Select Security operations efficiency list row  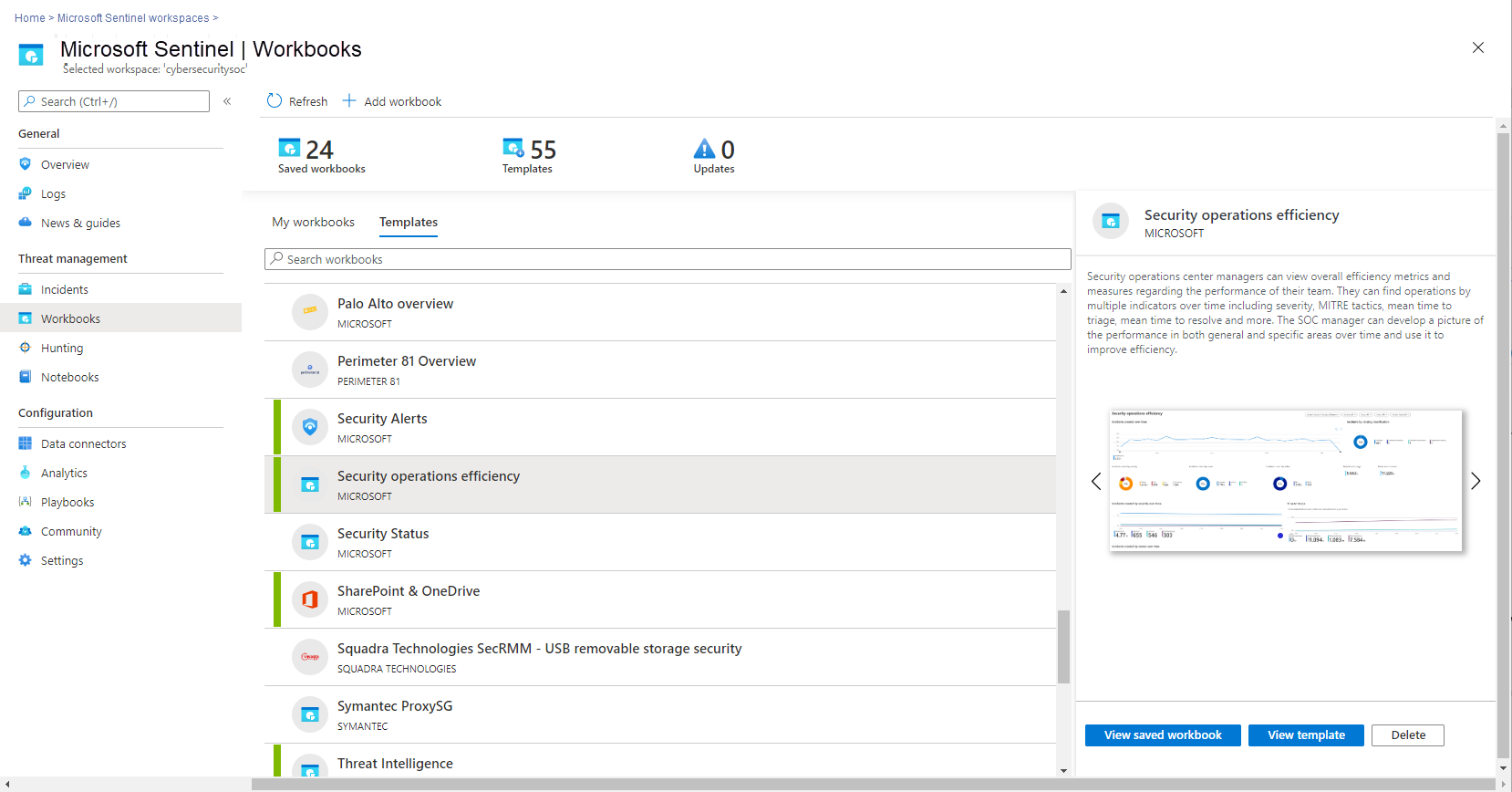(660, 485)
